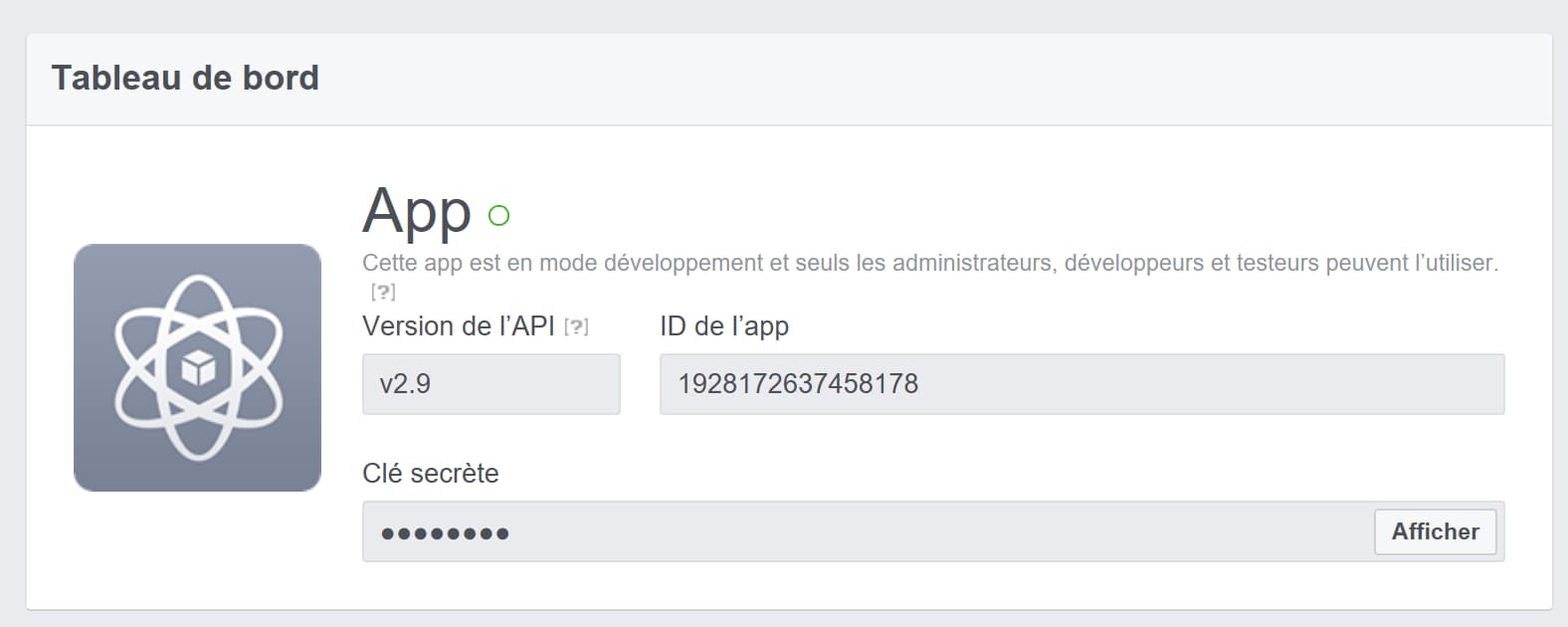Screen dimensions: 1568x627
Task: Open help icon next to Version de l'API
Action: click(x=576, y=326)
